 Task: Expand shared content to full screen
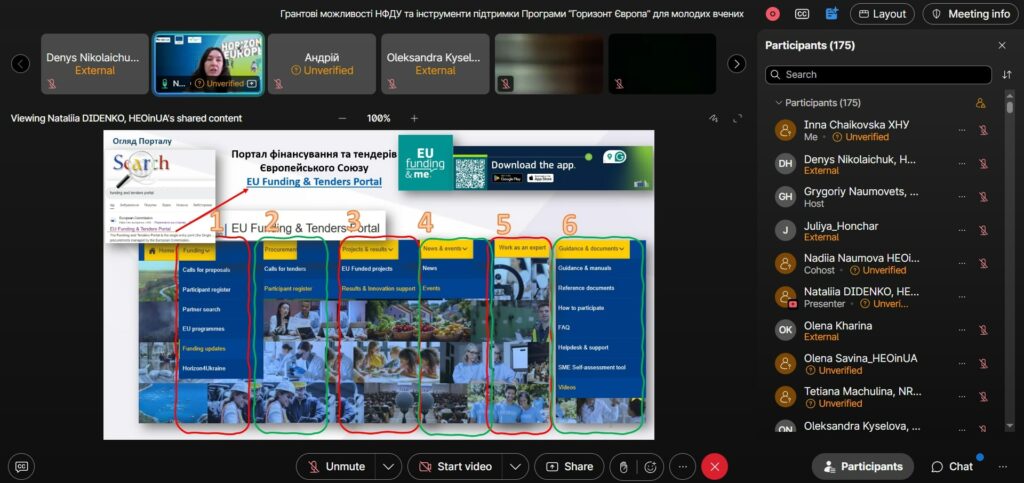[737, 118]
